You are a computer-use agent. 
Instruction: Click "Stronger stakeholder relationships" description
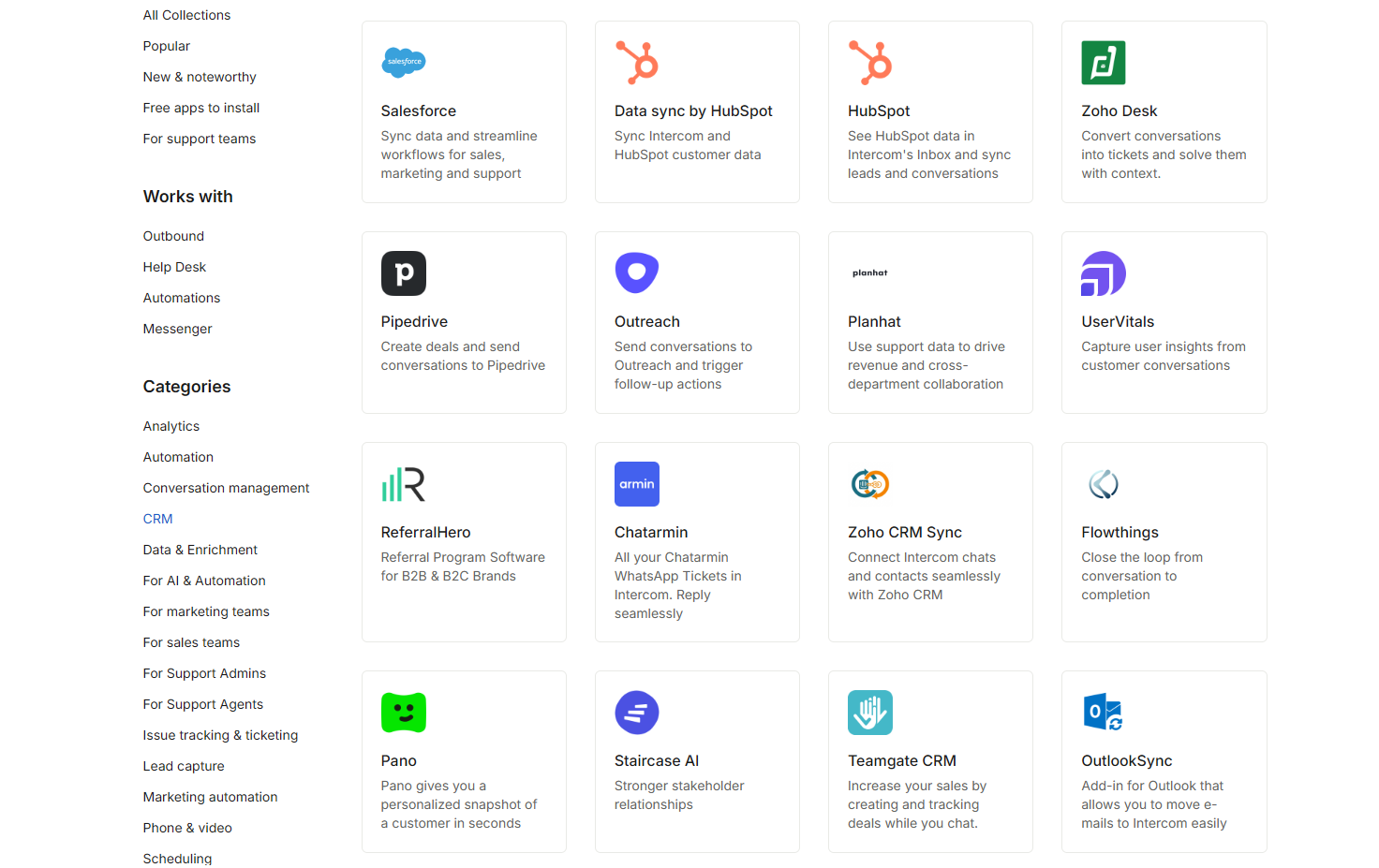click(x=679, y=795)
